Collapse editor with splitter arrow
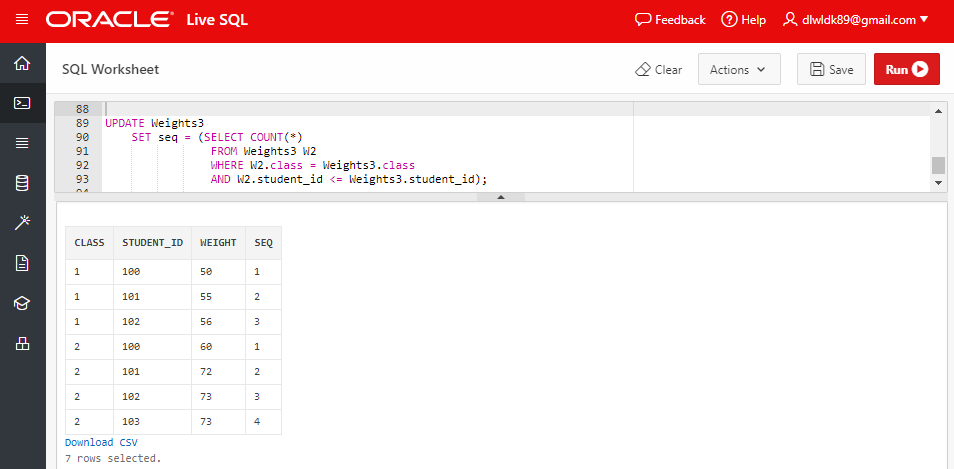954x469 pixels. point(501,197)
